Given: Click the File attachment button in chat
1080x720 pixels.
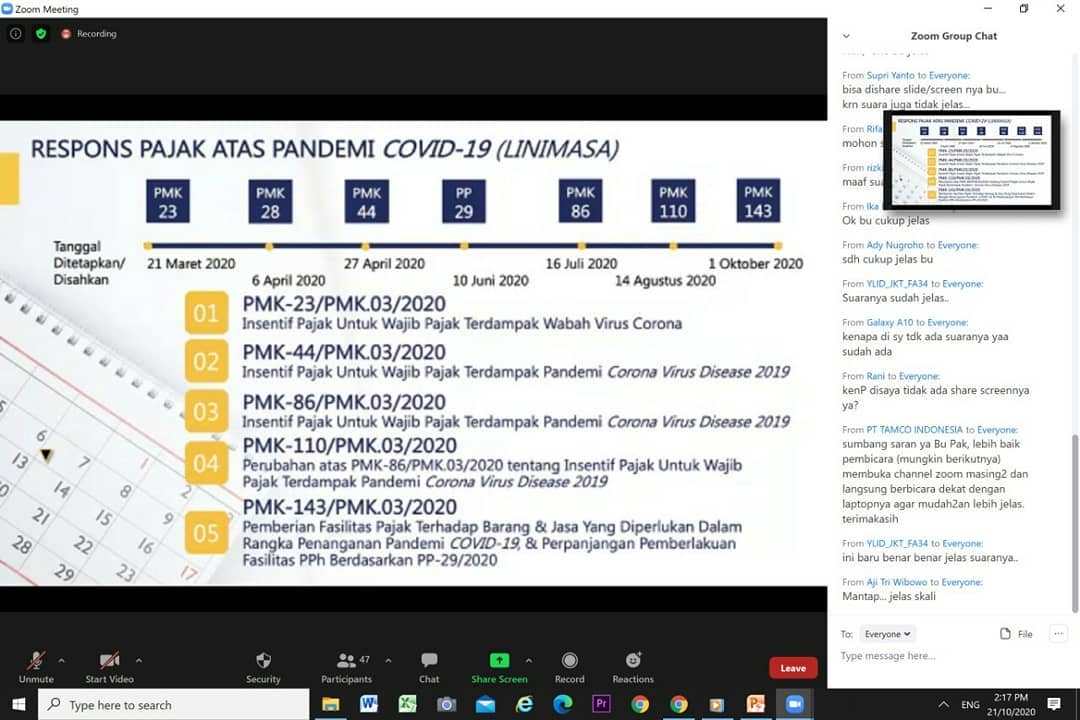Looking at the screenshot, I should pyautogui.click(x=1016, y=634).
